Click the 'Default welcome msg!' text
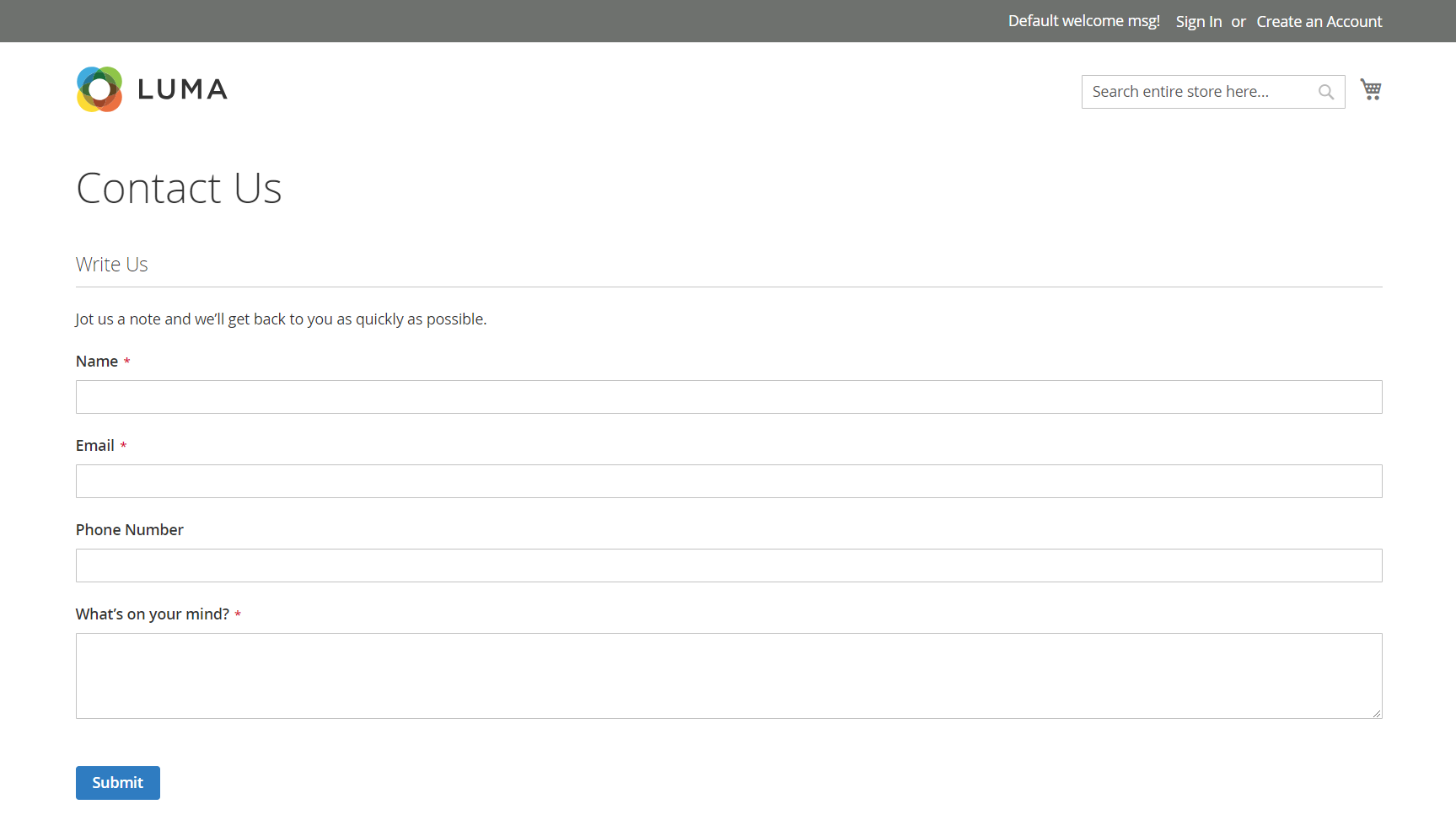1456x831 pixels. (x=1084, y=21)
